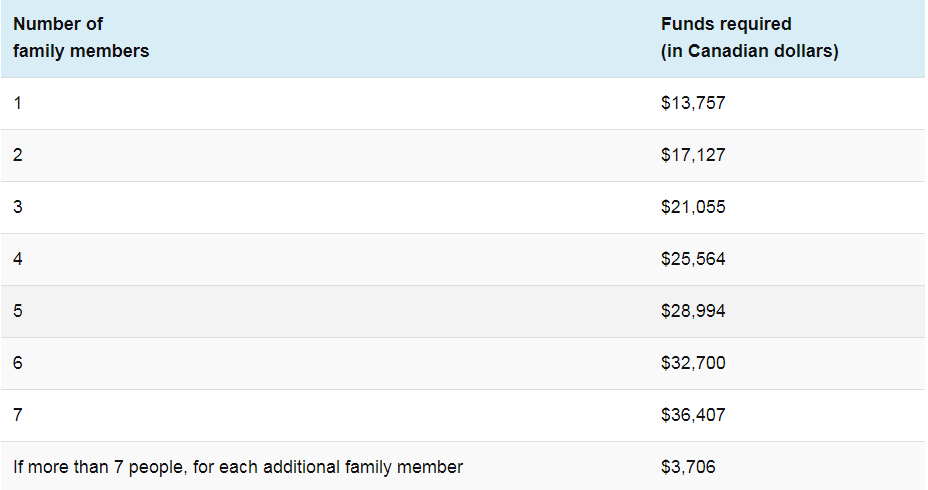The image size is (928, 490).
Task: Click family members row number 1
Action: point(18,103)
